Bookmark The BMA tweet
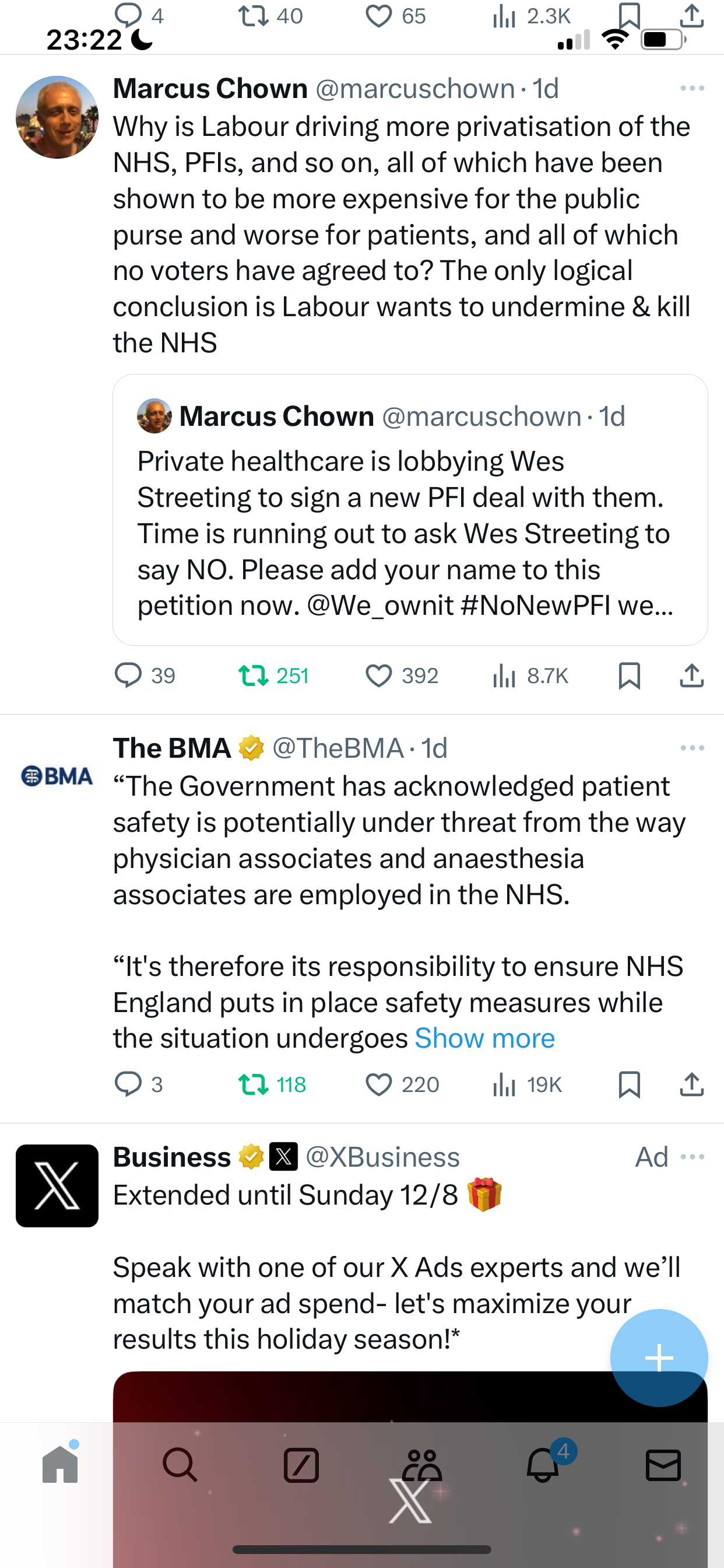 point(629,1084)
